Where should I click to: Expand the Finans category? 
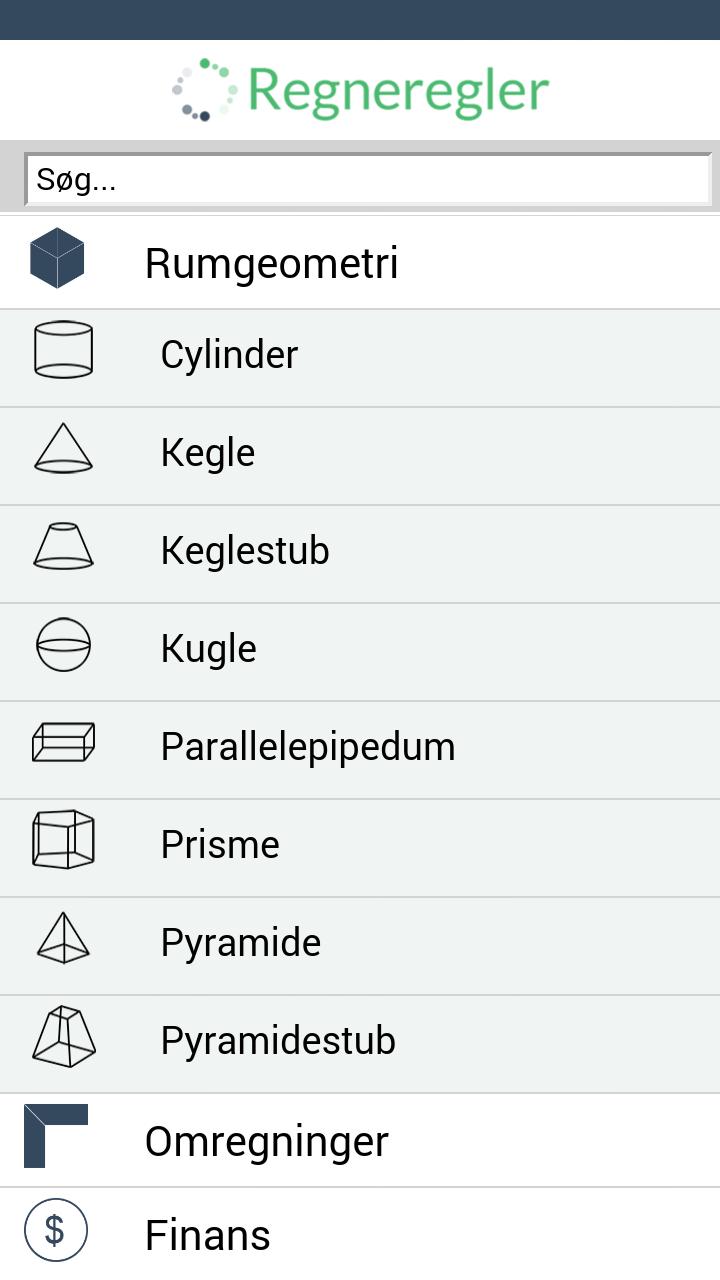point(208,1235)
